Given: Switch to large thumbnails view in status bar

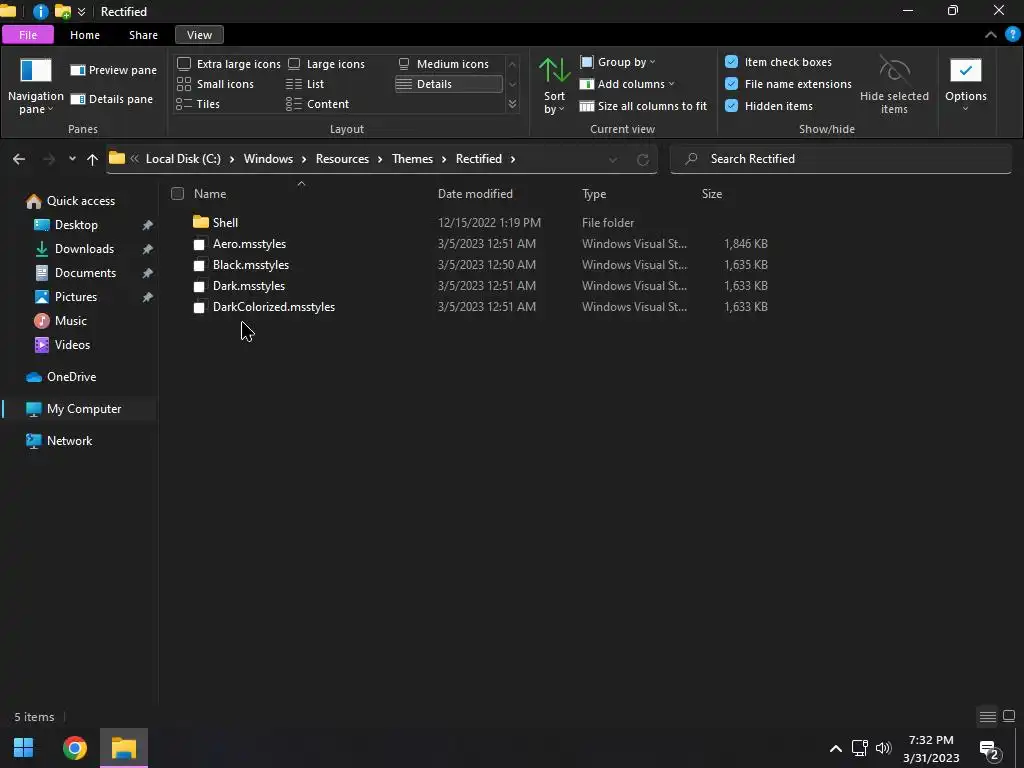Looking at the screenshot, I should coord(1009,716).
